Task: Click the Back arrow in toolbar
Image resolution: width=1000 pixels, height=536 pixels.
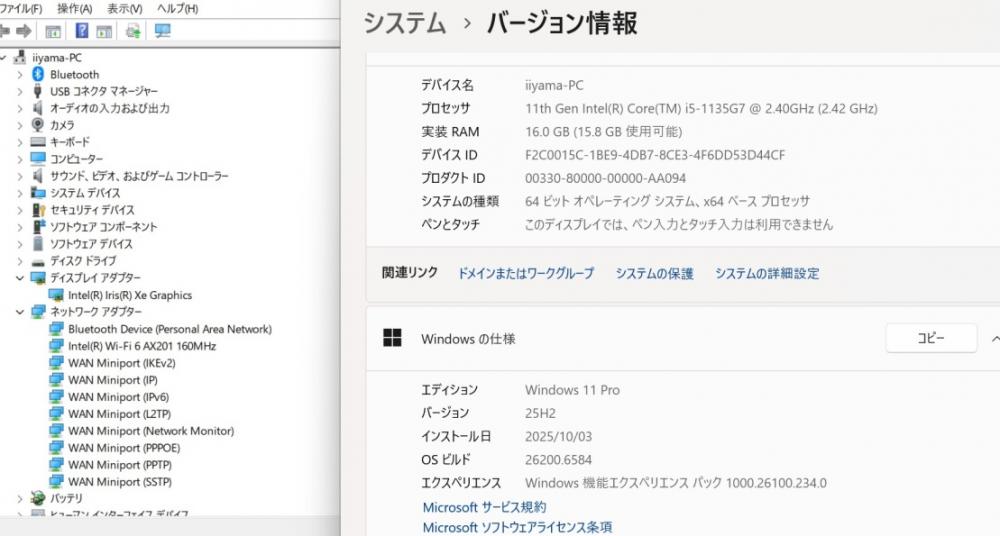Action: pos(4,31)
